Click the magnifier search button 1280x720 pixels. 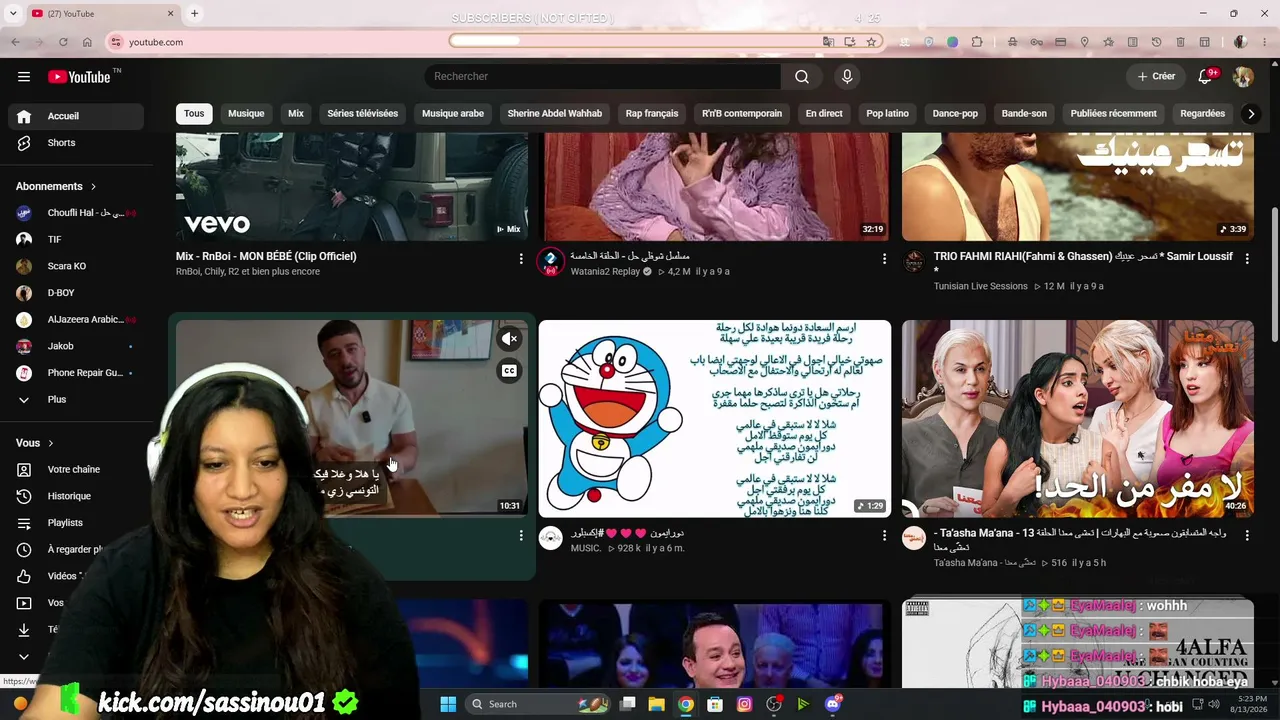point(802,77)
